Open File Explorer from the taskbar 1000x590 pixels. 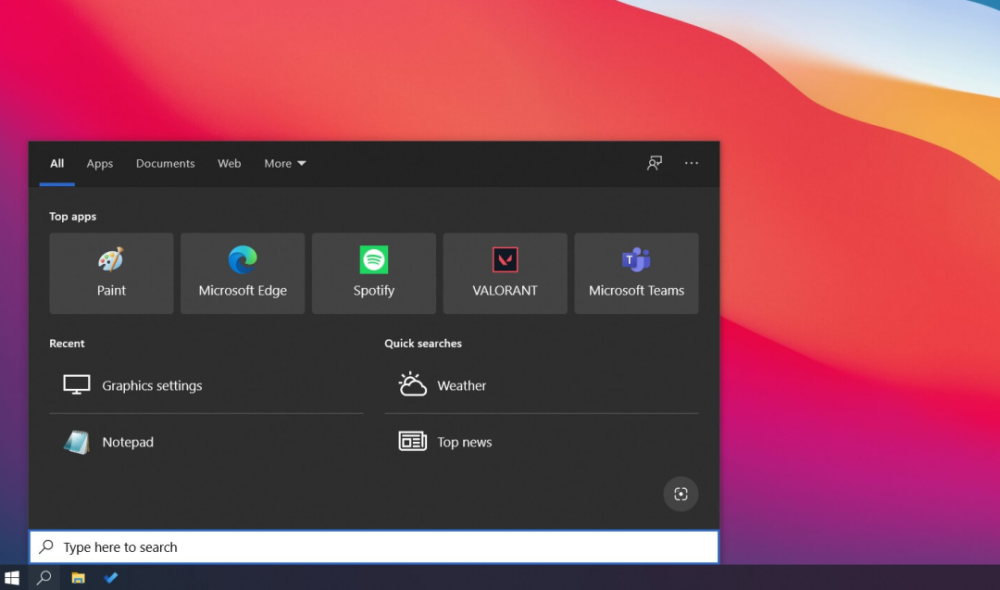[78, 578]
